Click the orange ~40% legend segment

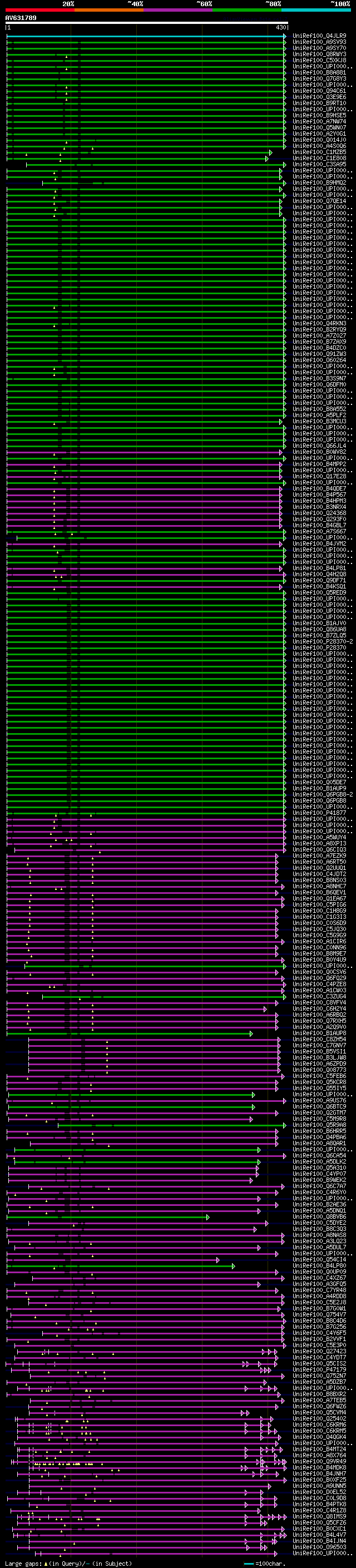(x=109, y=10)
